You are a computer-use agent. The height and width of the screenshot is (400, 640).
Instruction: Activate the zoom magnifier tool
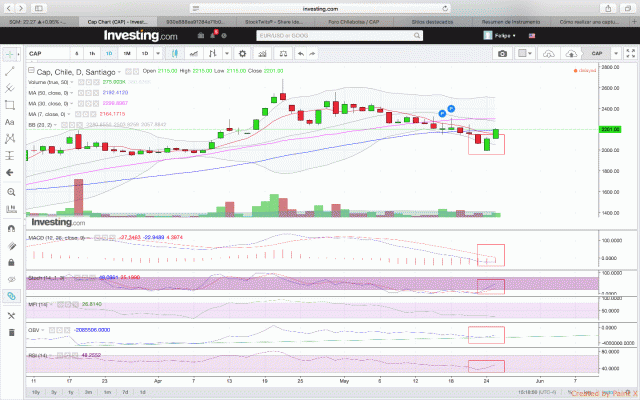[x=11, y=192]
